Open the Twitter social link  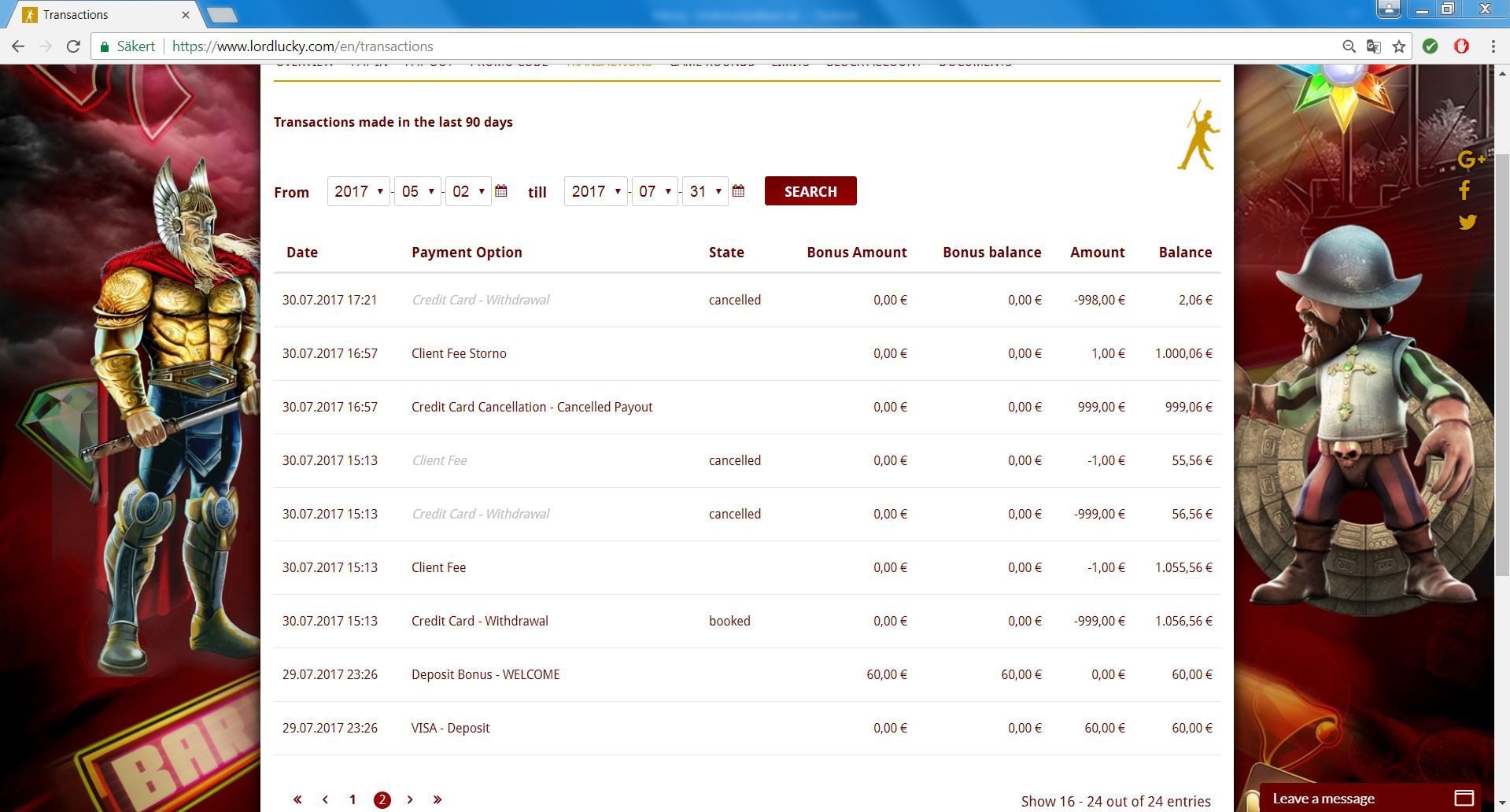(1468, 222)
